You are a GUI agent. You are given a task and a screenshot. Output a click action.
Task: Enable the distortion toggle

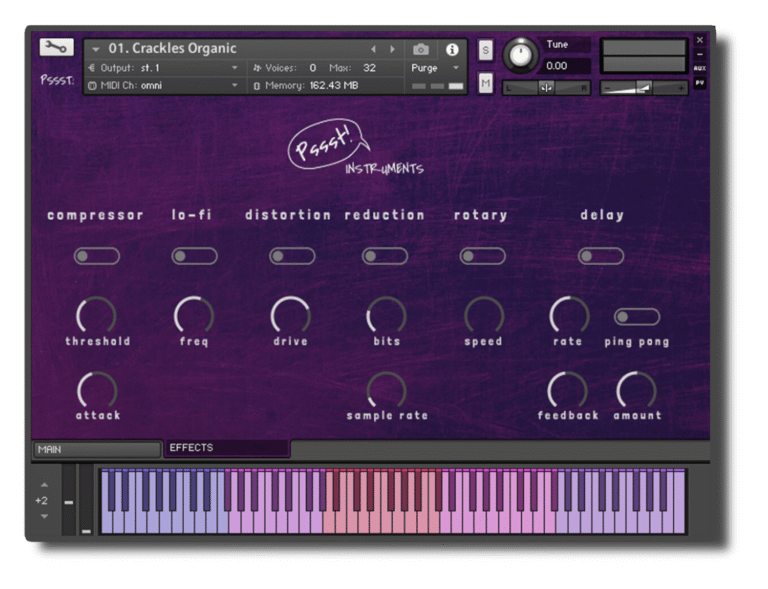point(292,256)
